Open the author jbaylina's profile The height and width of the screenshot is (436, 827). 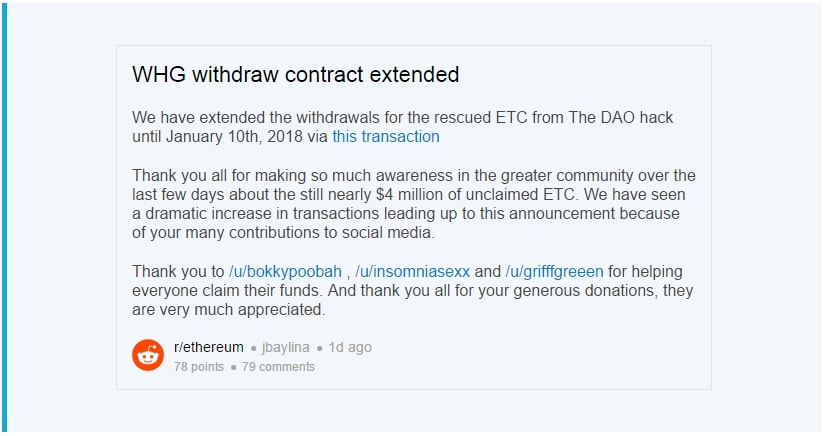tap(288, 348)
